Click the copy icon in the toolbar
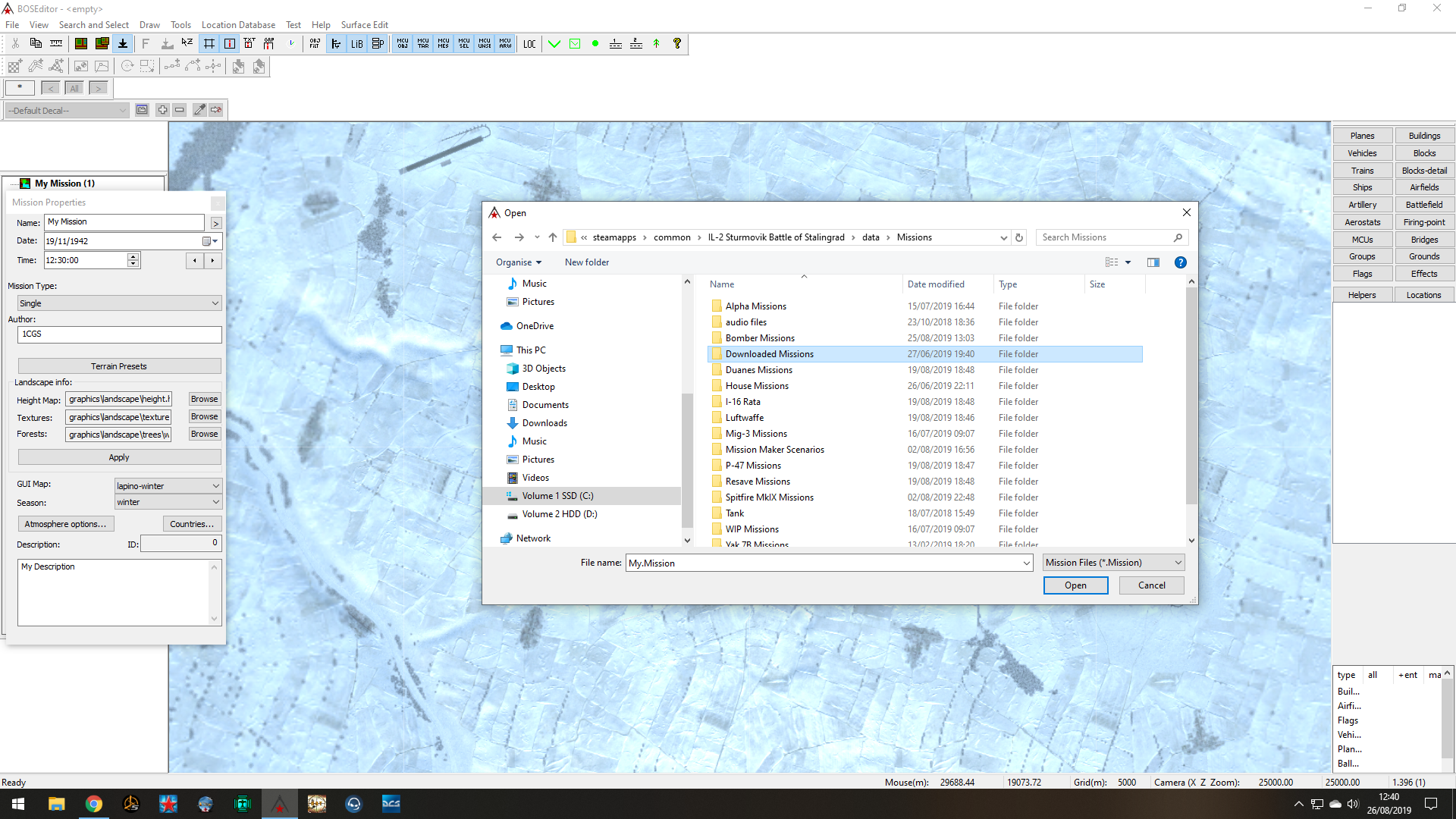1456x819 pixels. [x=36, y=44]
